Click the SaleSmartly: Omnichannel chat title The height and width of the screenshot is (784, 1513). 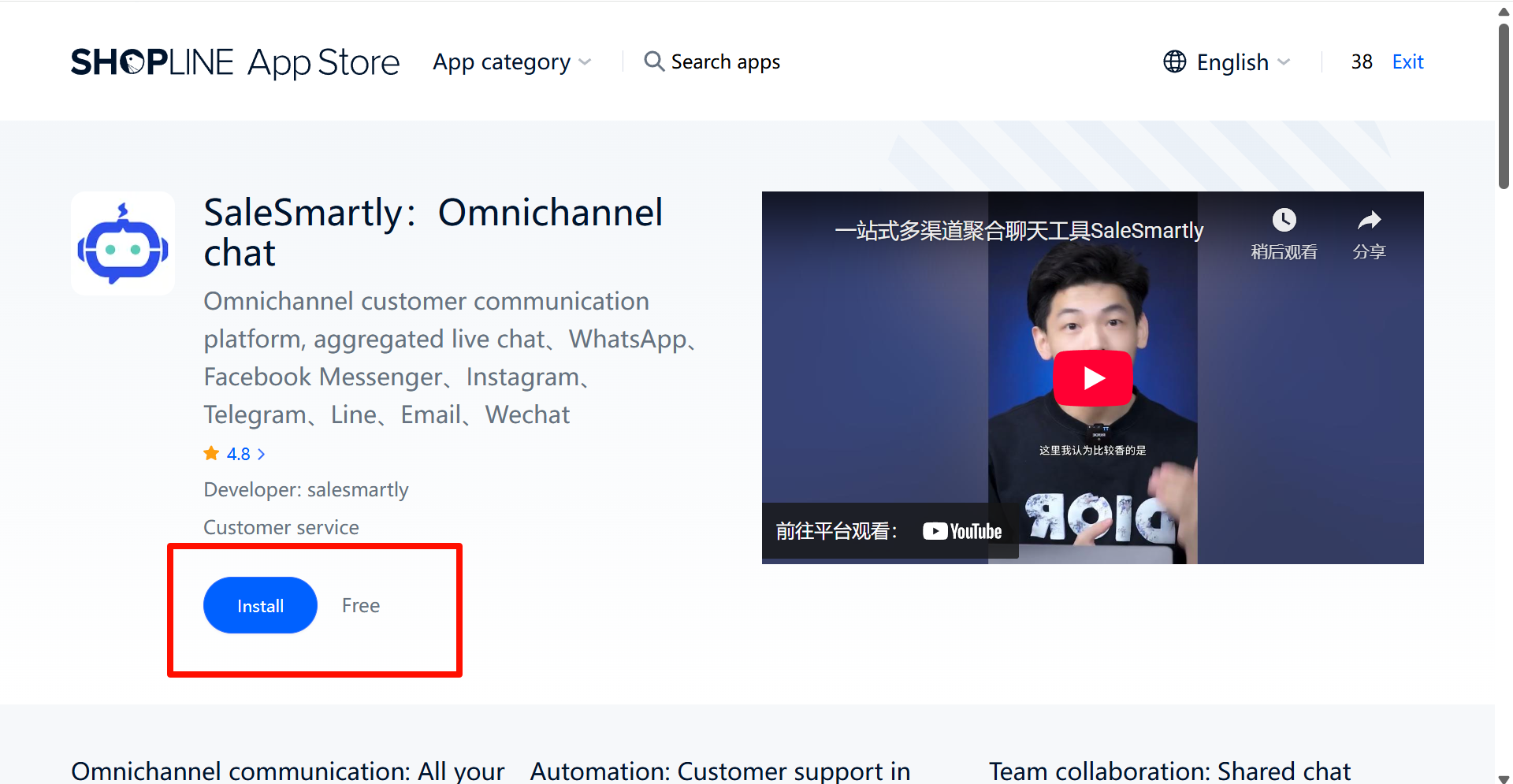coord(433,232)
